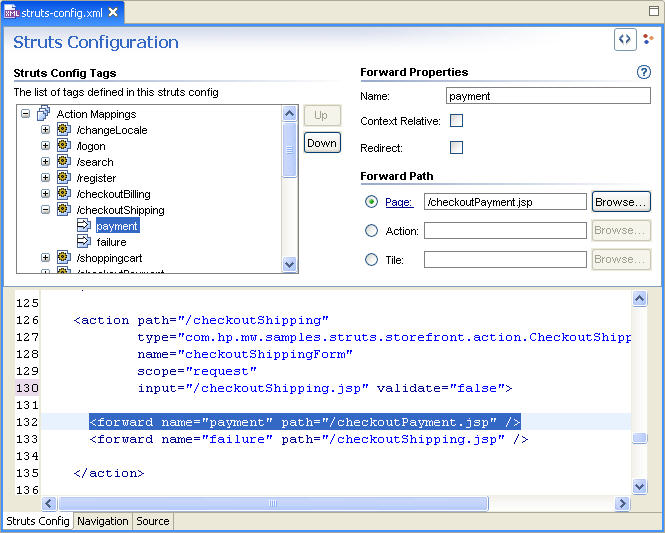Image resolution: width=665 pixels, height=533 pixels.
Task: Click Browse next to the Action field
Action: (621, 230)
